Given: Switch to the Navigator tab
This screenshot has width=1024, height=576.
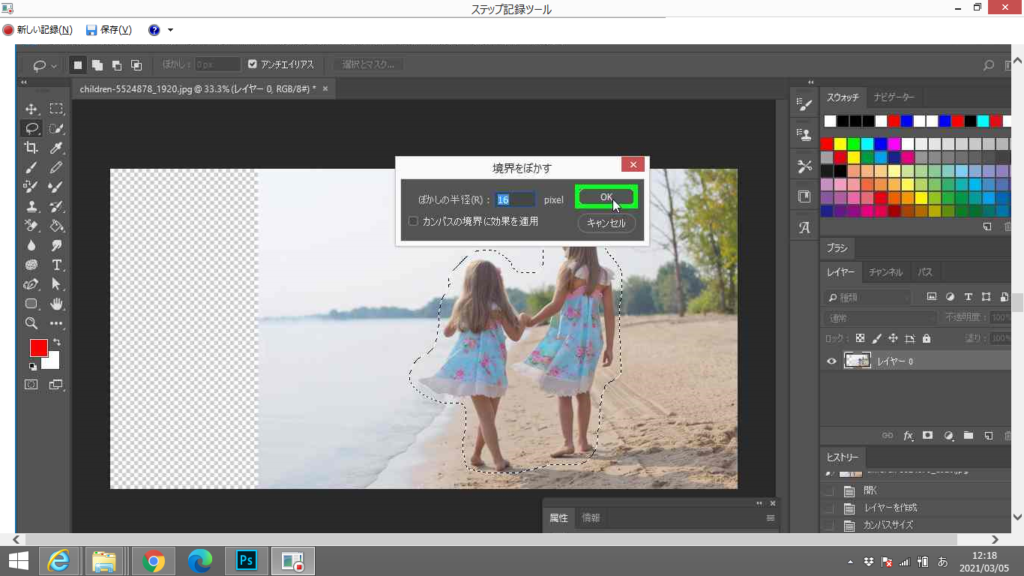Looking at the screenshot, I should (894, 97).
